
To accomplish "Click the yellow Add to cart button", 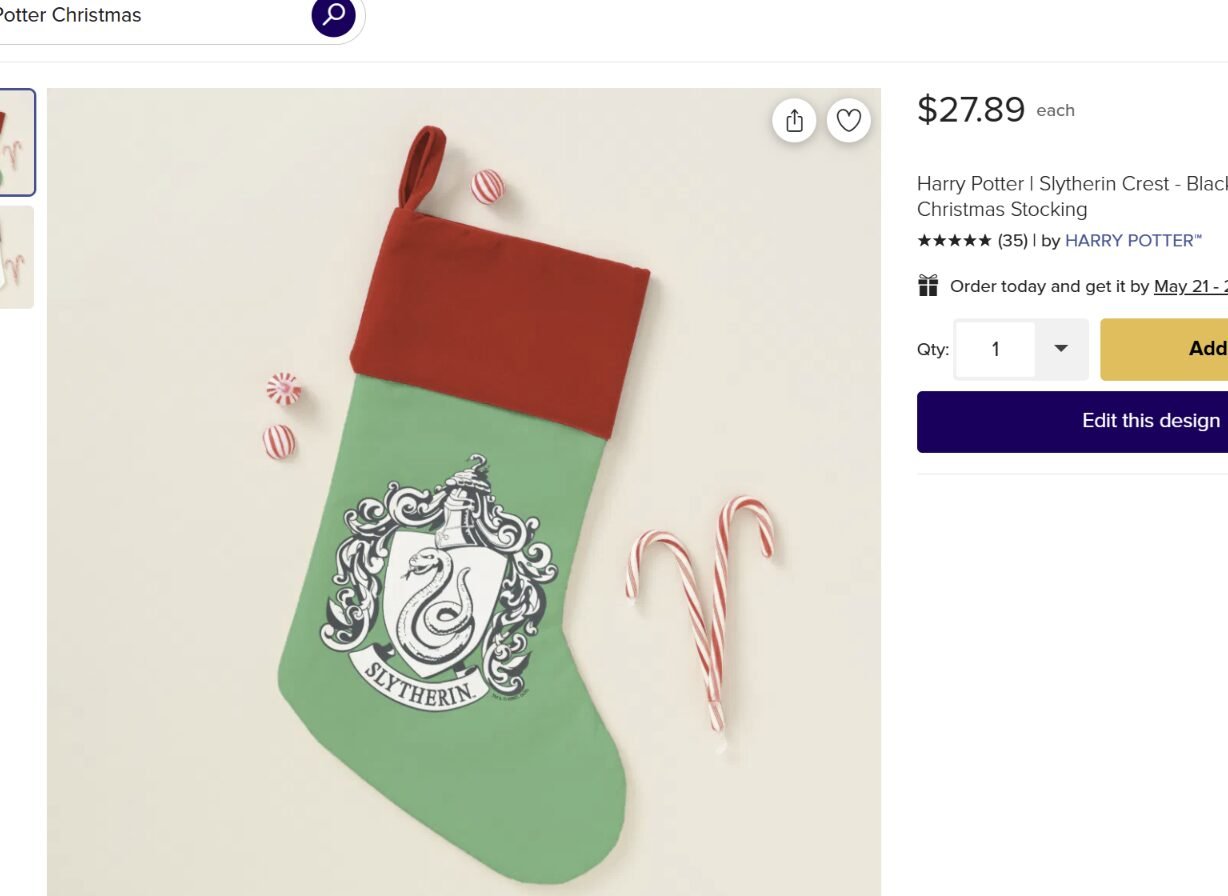I will pos(1164,349).
